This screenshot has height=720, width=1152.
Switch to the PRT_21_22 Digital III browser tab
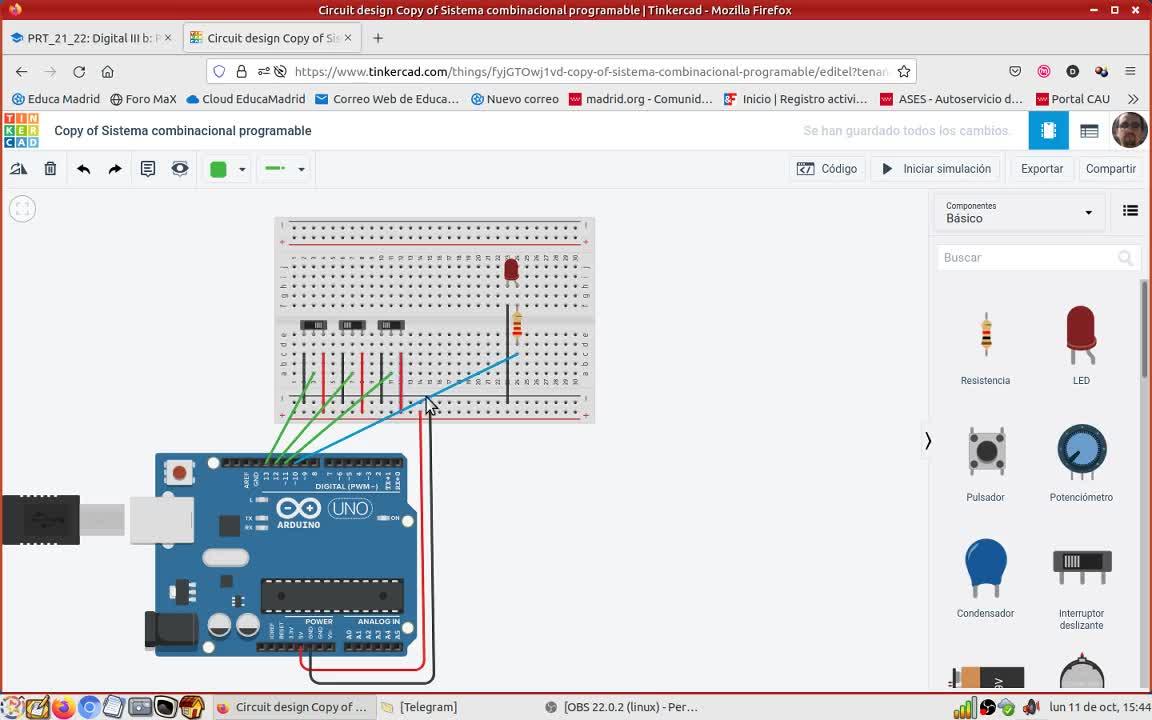pyautogui.click(x=90, y=38)
